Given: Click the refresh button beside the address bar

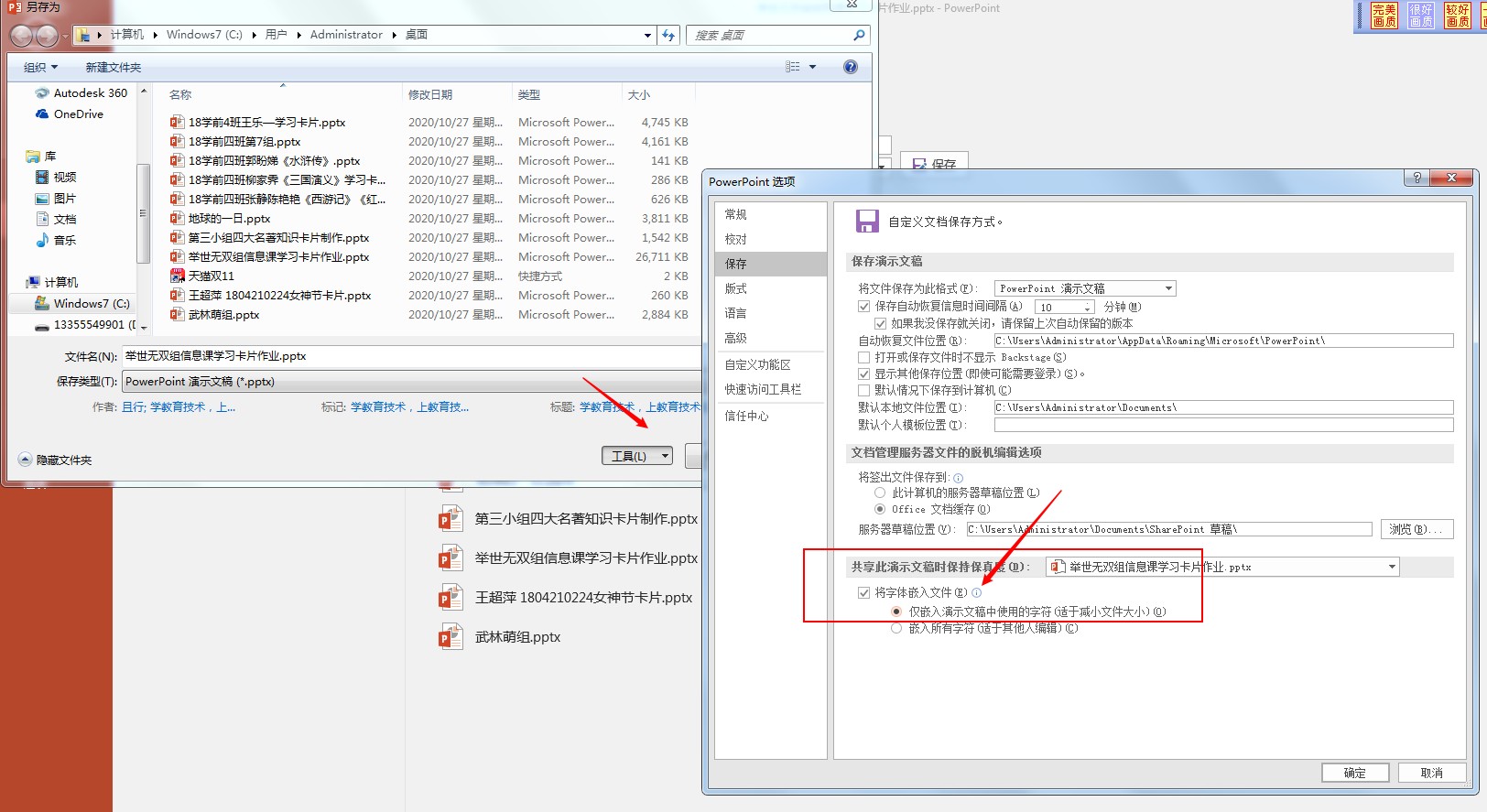Looking at the screenshot, I should tap(668, 35).
